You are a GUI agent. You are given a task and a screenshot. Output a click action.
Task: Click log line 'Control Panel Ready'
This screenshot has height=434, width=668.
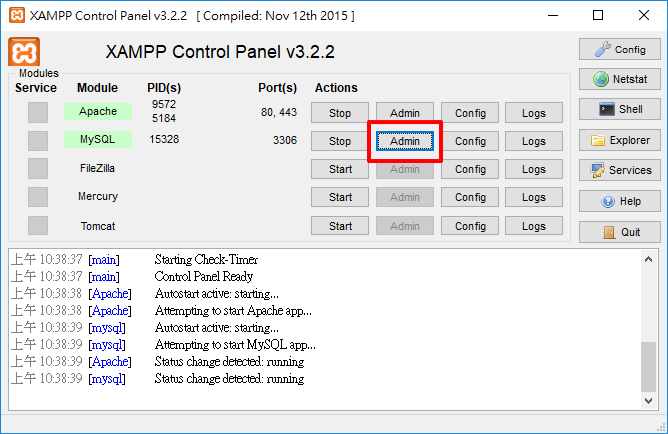click(204, 276)
